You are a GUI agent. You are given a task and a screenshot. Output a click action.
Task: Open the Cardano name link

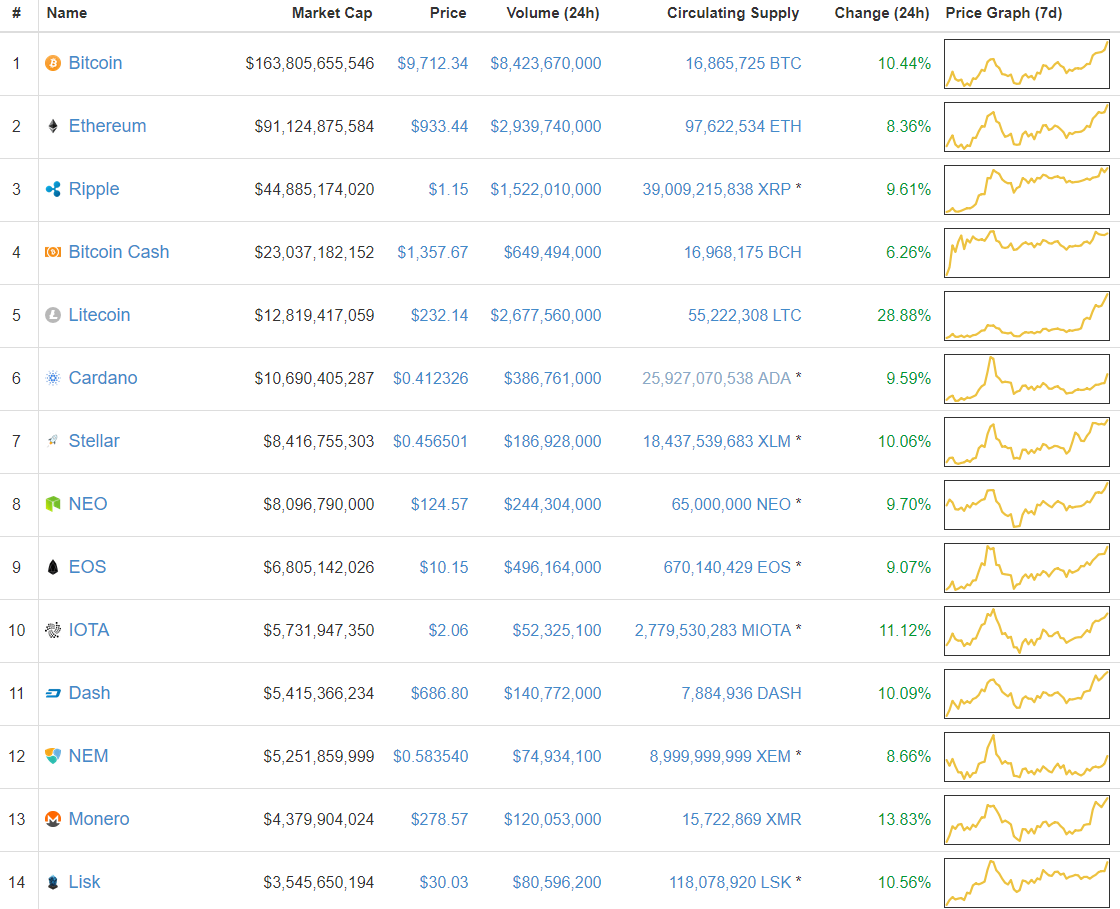tap(103, 378)
